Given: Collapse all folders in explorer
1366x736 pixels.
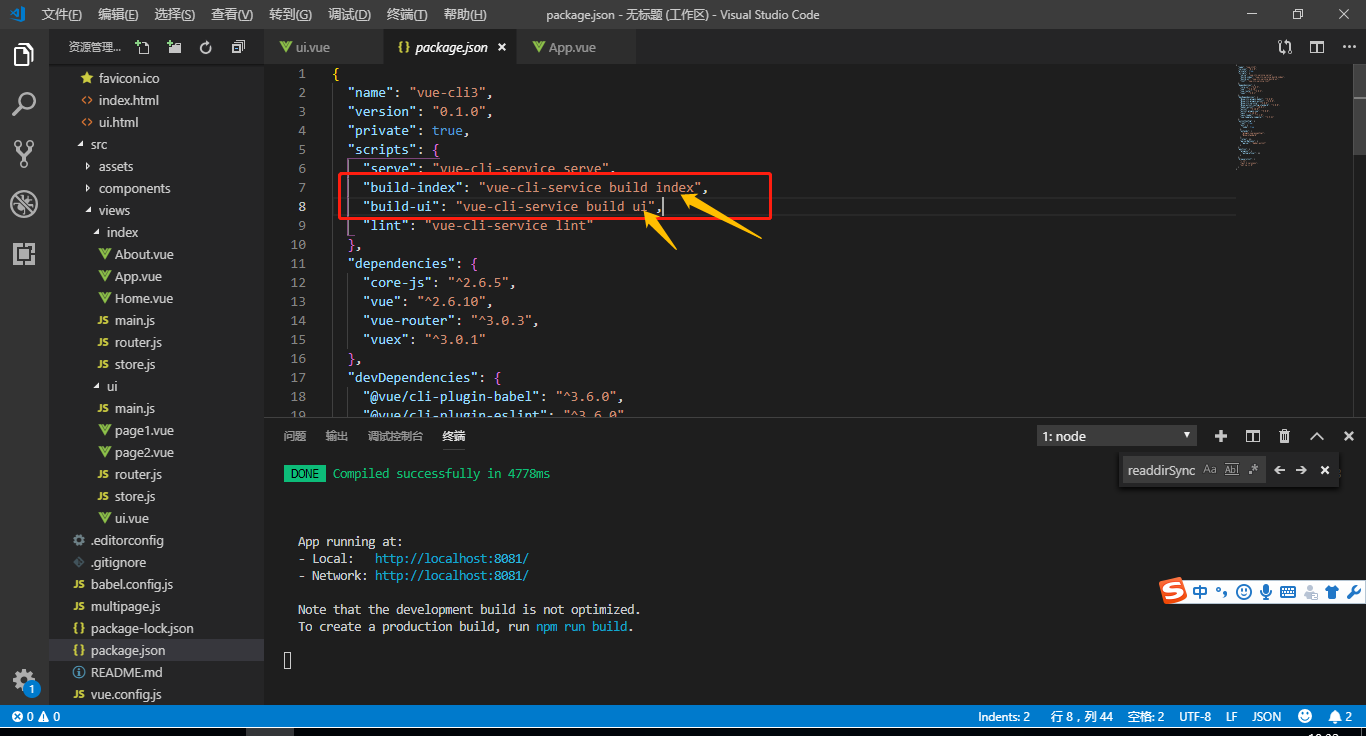Looking at the screenshot, I should click(x=238, y=47).
